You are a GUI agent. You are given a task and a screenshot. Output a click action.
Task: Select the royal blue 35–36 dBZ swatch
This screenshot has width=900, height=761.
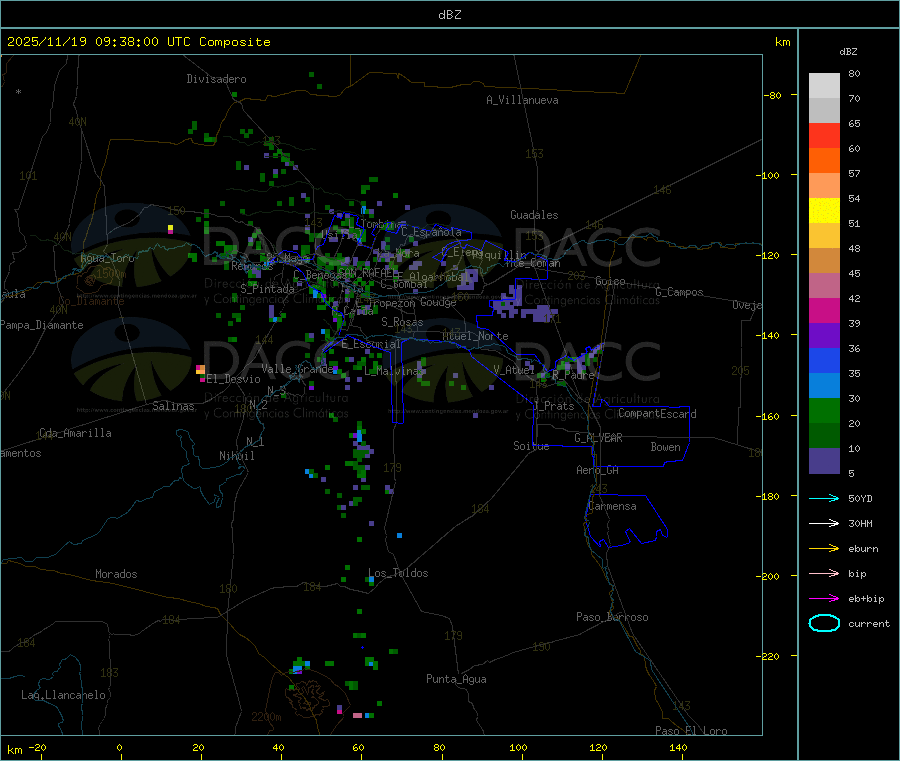click(824, 360)
